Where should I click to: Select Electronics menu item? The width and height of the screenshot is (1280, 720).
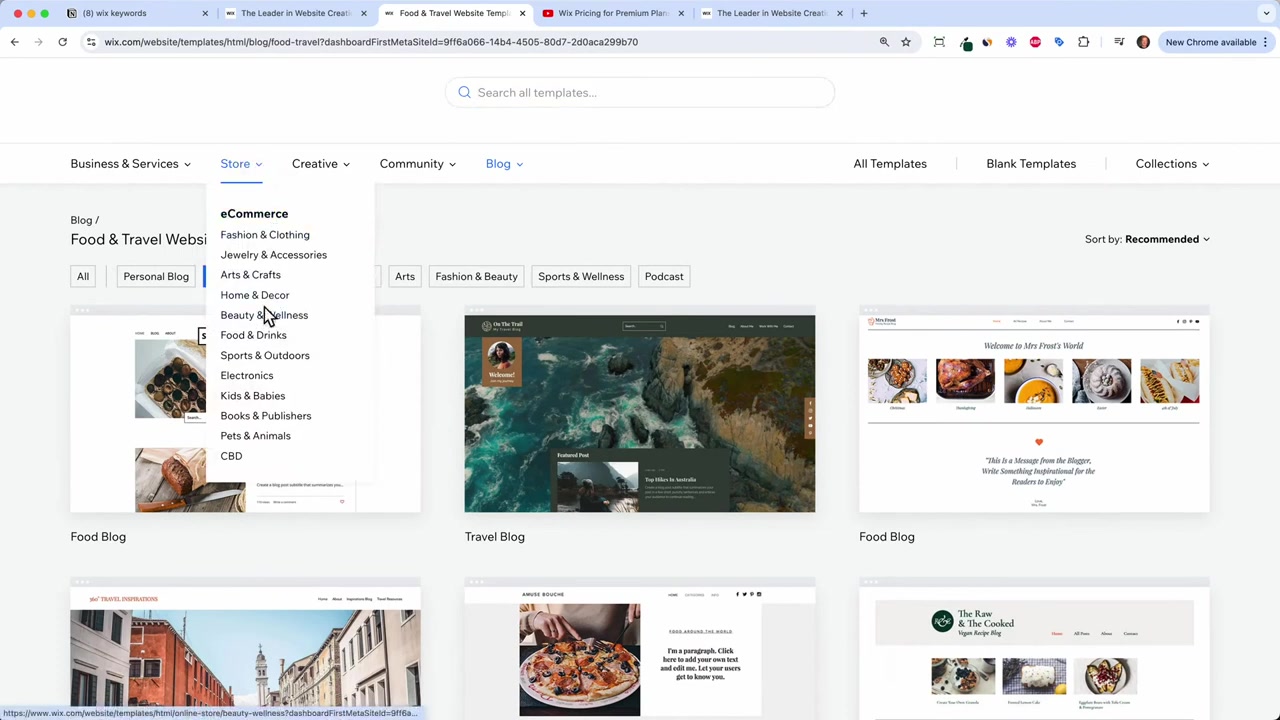click(246, 375)
